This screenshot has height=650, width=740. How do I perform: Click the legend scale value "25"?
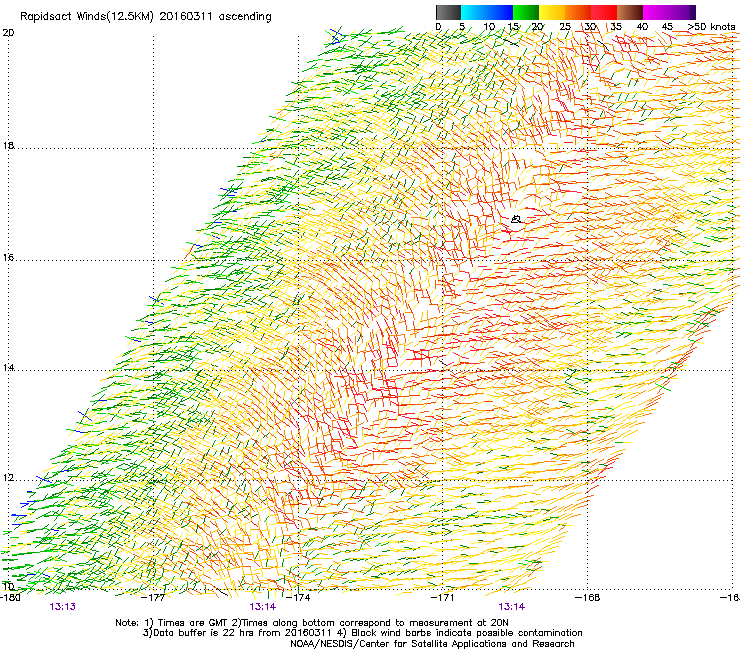click(564, 27)
